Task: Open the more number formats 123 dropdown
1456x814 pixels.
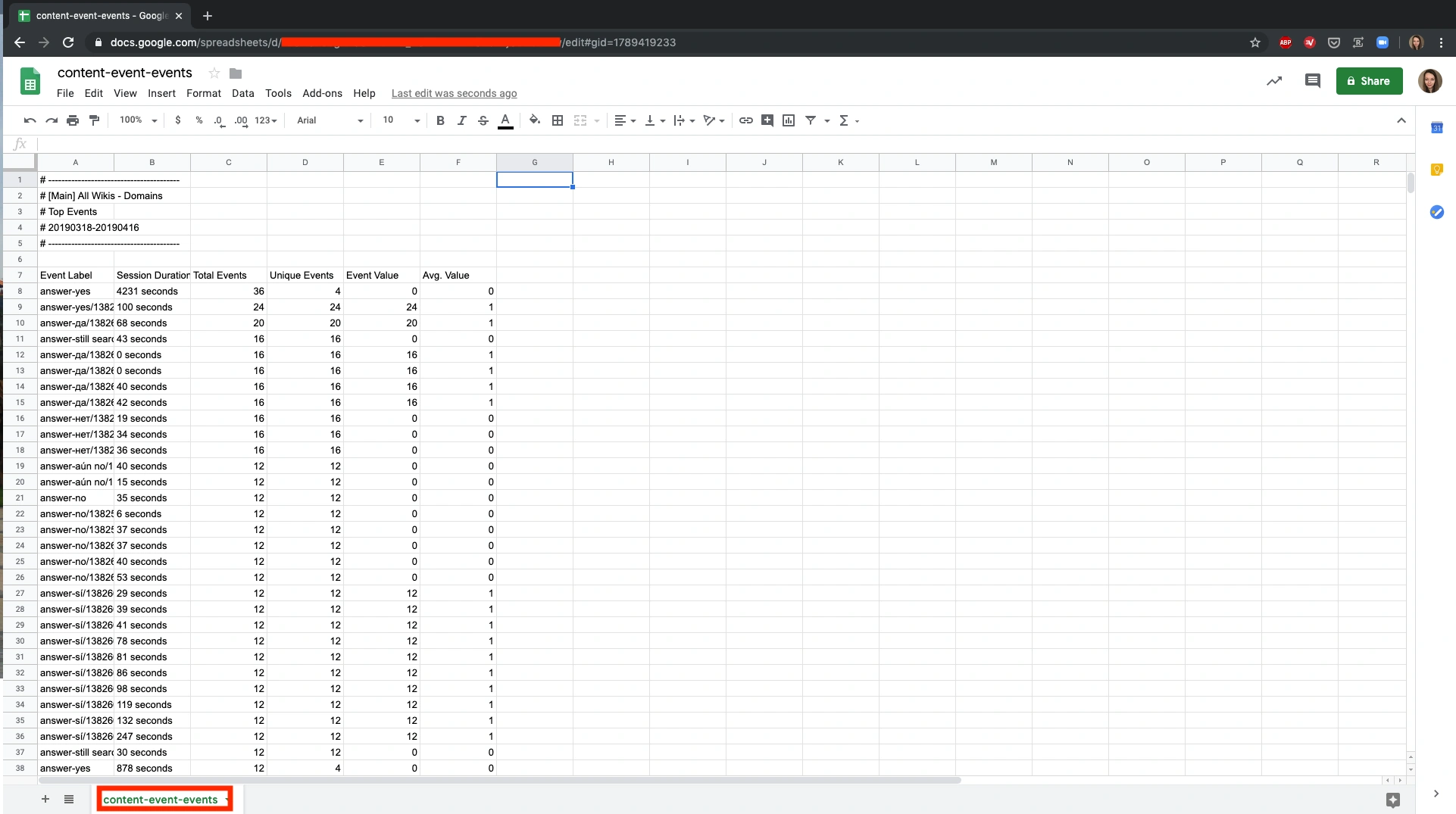Action: coord(266,120)
